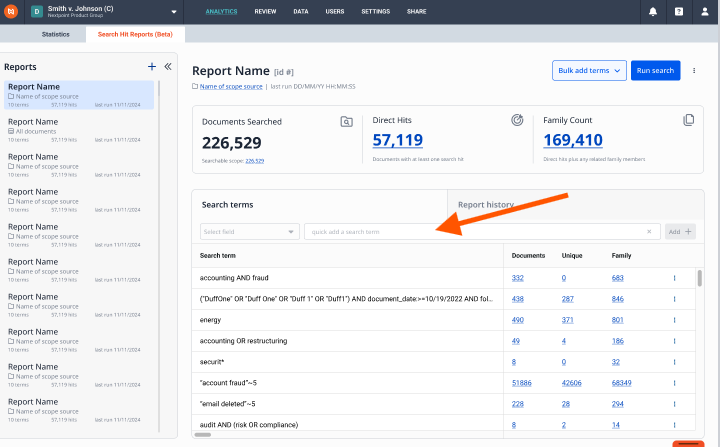Open row menu for audit AND risk term
Screen dimensions: 720x447
click(674, 425)
